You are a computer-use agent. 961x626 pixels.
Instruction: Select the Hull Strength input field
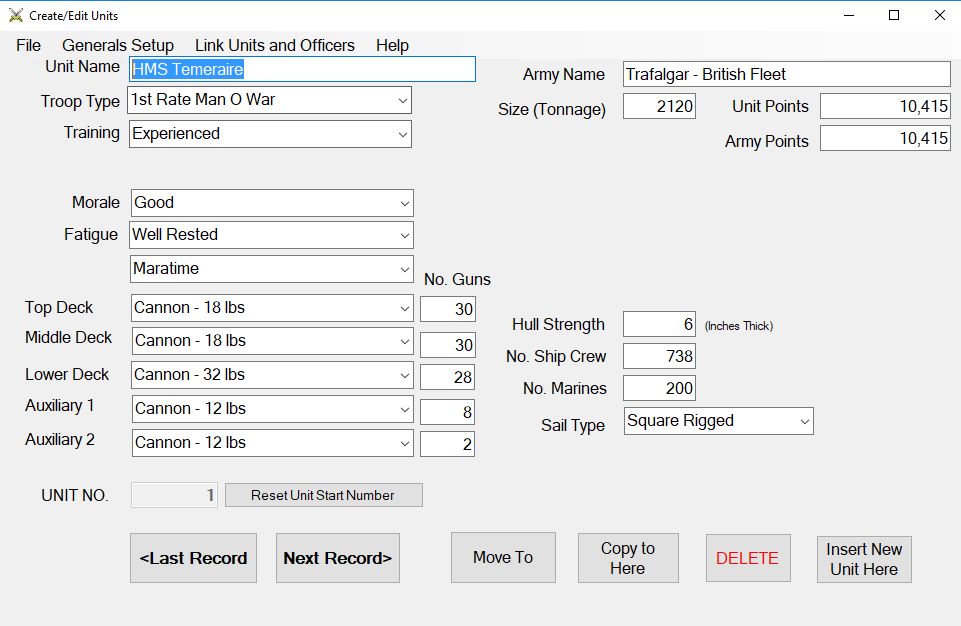point(659,324)
